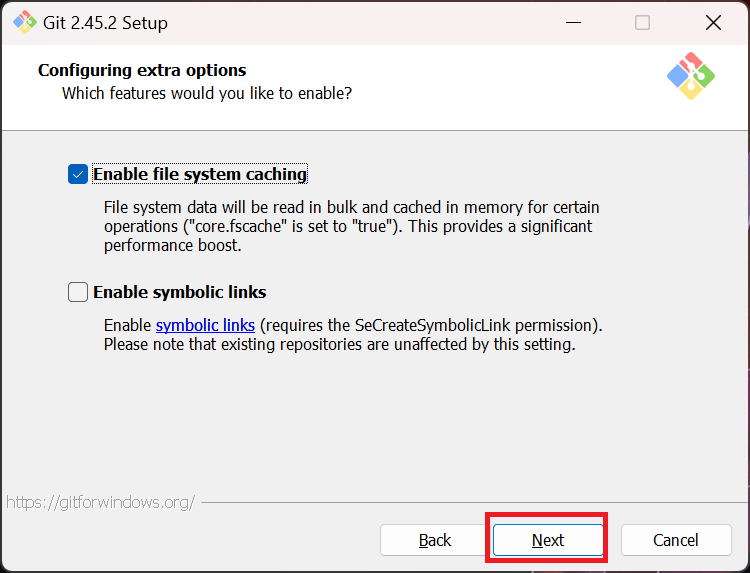
Task: Click the 'Configuring extra options' heading
Action: [x=142, y=70]
